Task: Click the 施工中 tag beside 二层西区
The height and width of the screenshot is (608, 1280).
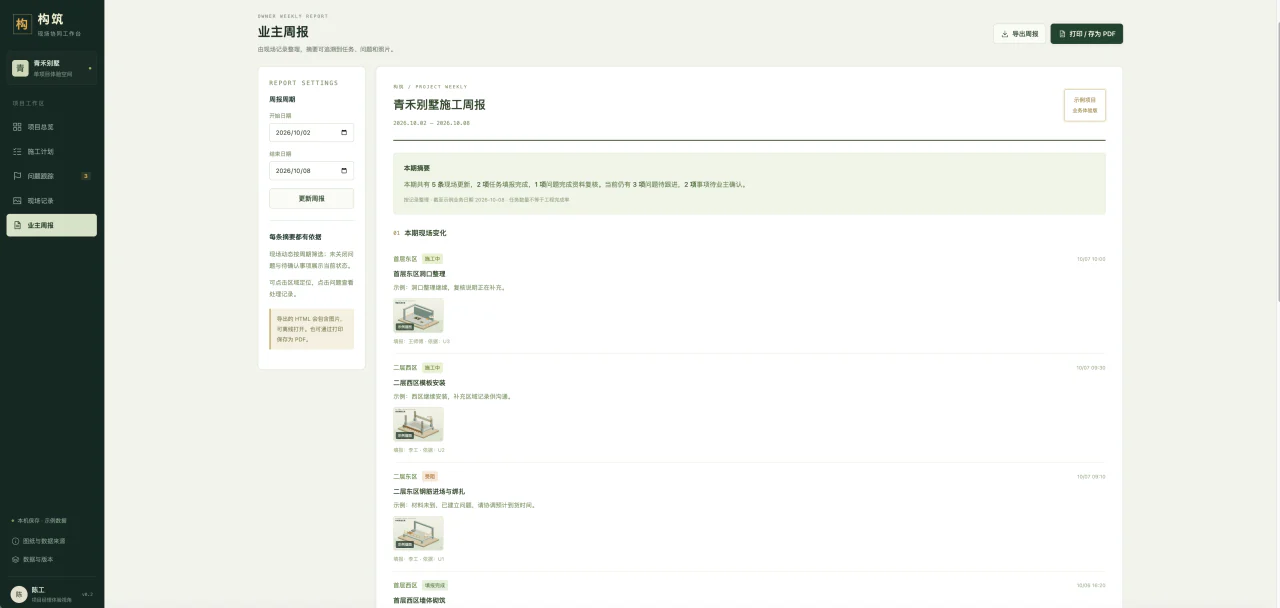Action: pyautogui.click(x=432, y=368)
